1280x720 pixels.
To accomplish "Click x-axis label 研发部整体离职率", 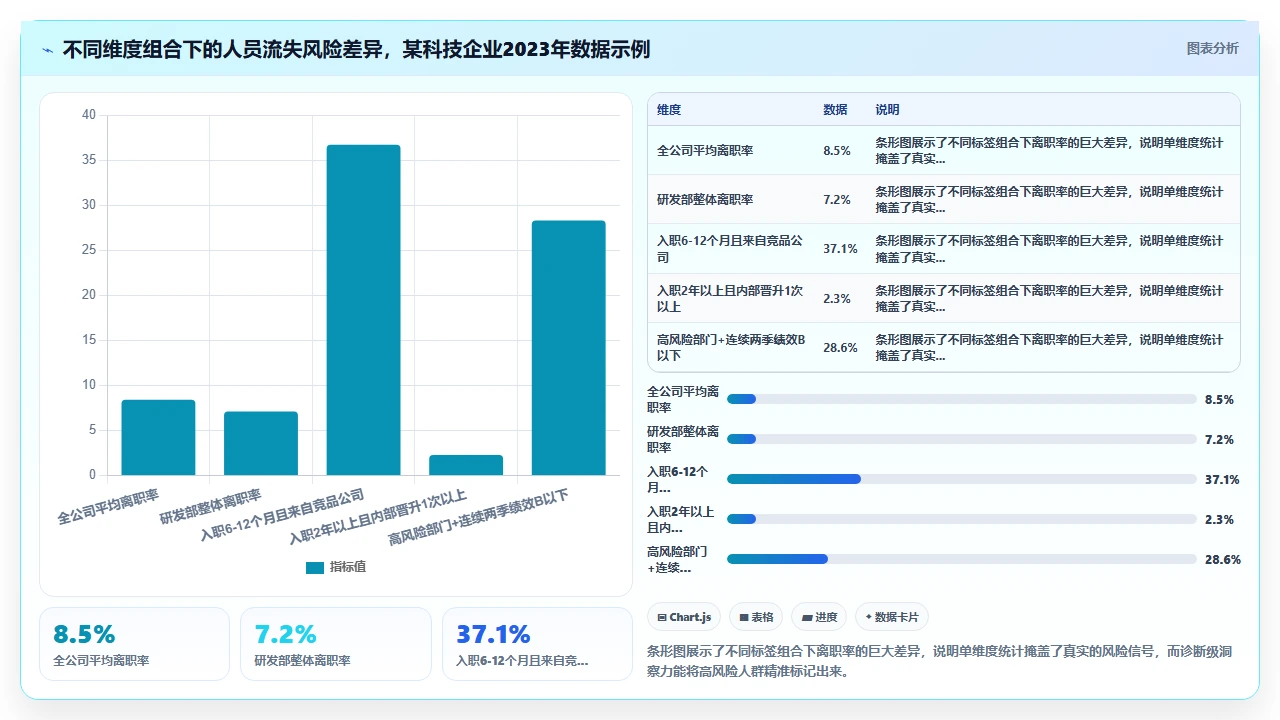I will pos(210,507).
